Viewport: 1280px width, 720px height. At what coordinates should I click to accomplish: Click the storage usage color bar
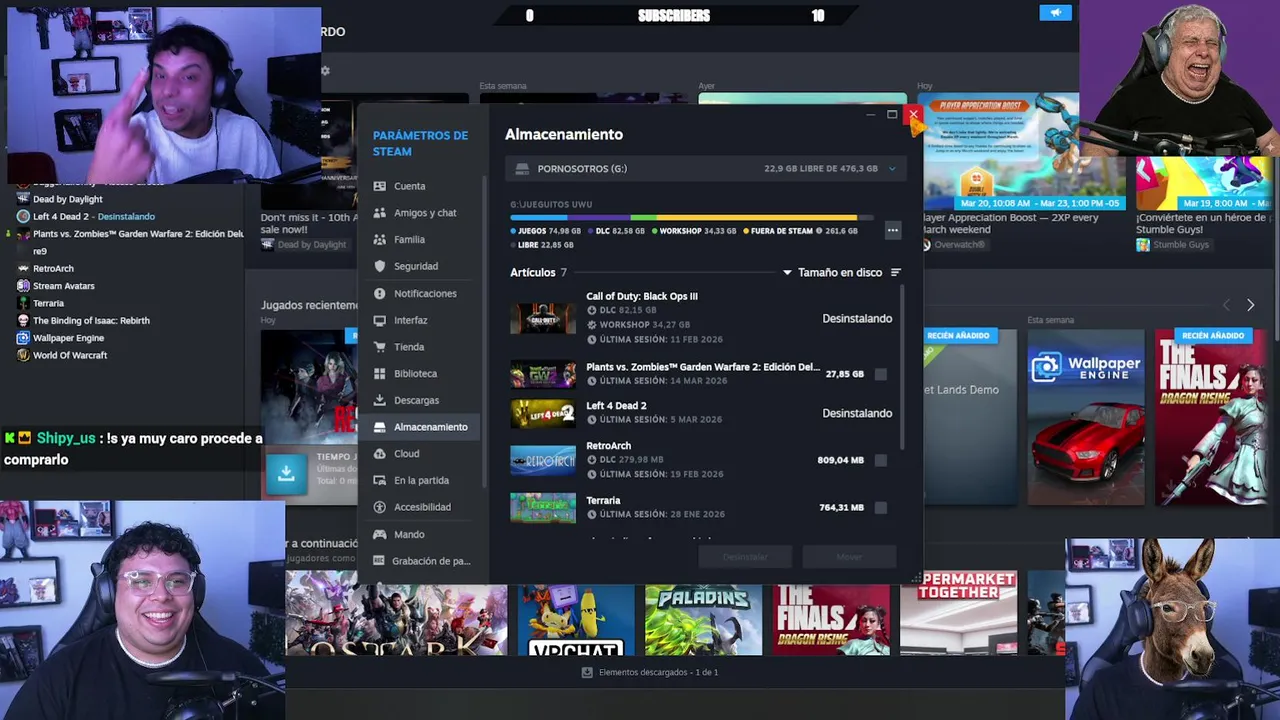click(691, 217)
